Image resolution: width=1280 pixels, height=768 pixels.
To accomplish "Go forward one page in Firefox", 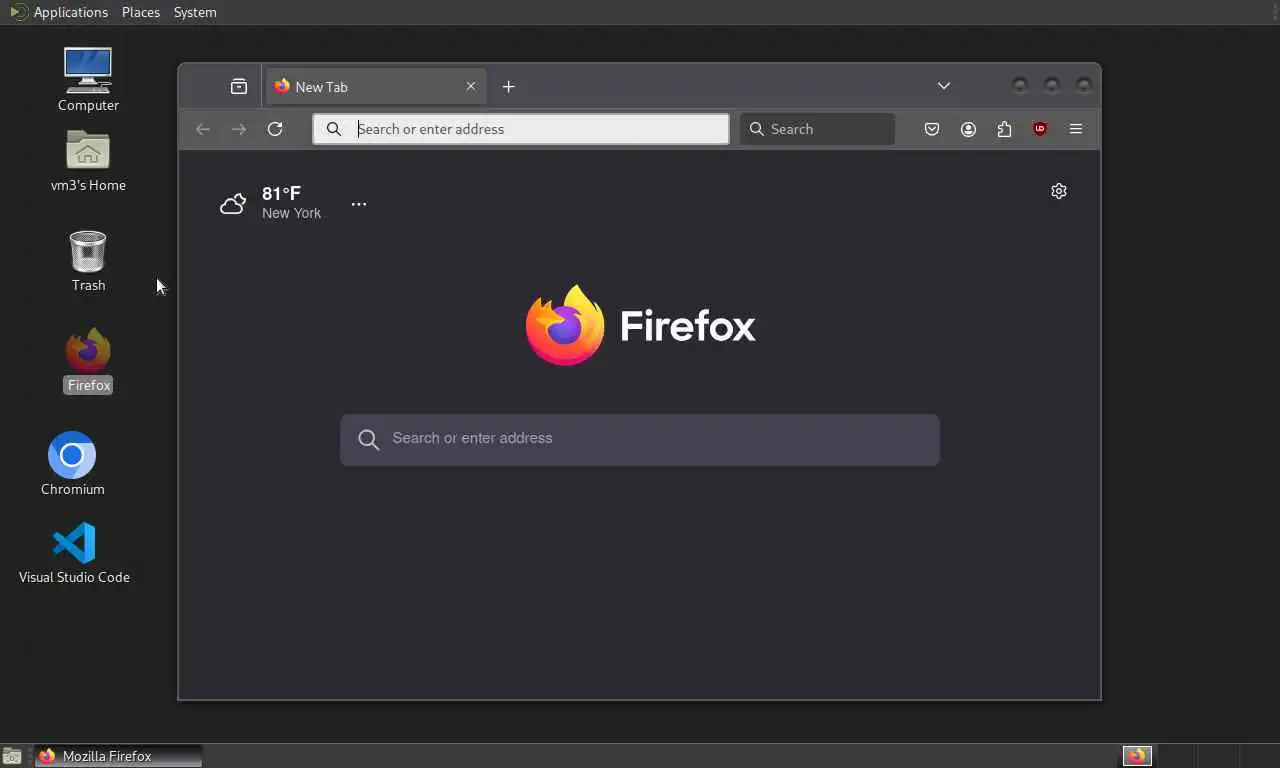I will [239, 129].
